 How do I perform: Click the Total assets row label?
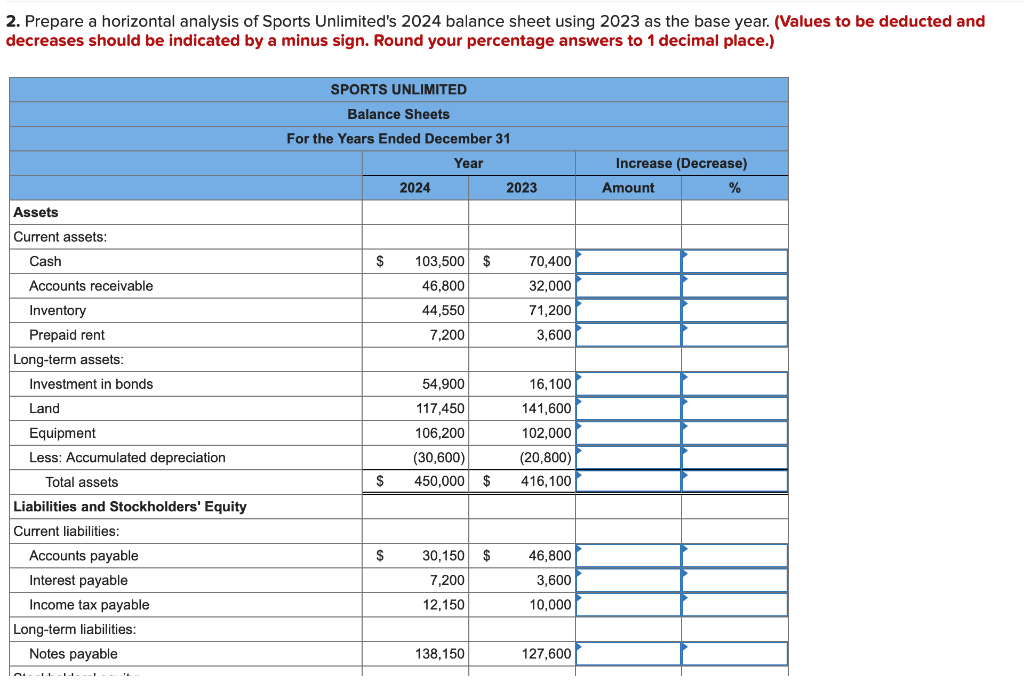(82, 482)
